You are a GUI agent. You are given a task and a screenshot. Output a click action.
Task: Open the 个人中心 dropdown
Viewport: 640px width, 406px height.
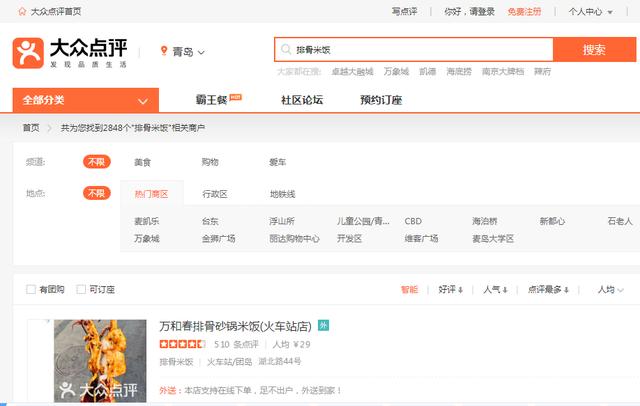click(x=590, y=11)
